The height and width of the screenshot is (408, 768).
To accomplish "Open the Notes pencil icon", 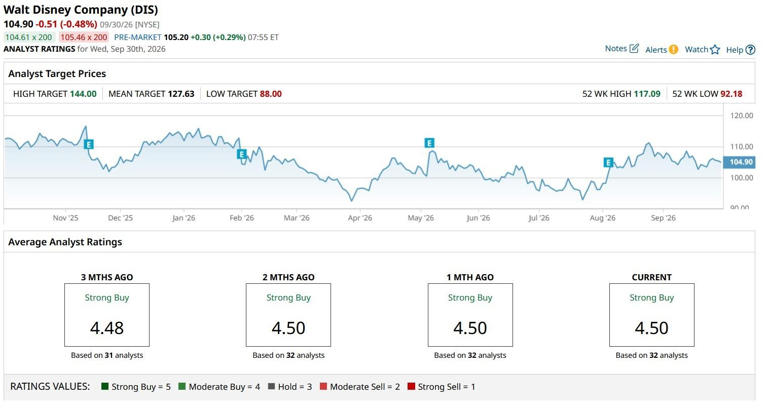I will [634, 48].
